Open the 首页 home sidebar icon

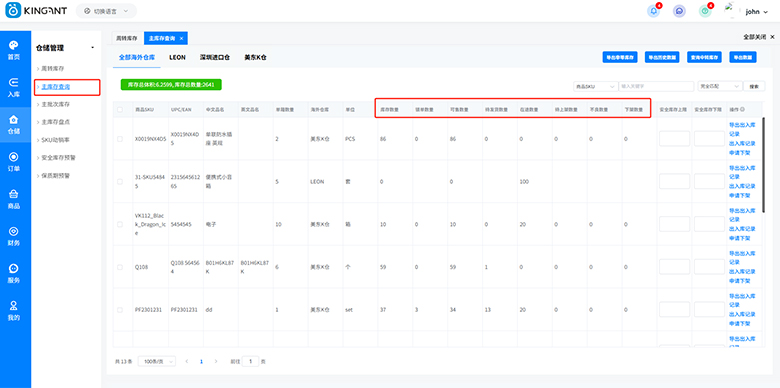click(x=14, y=50)
